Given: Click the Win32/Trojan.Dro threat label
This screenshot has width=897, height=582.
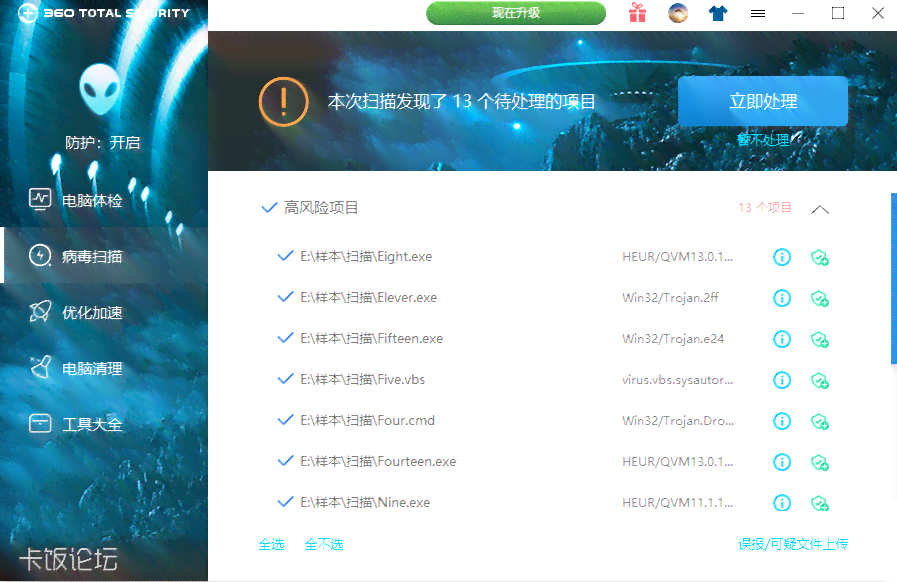Looking at the screenshot, I should click(678, 421).
